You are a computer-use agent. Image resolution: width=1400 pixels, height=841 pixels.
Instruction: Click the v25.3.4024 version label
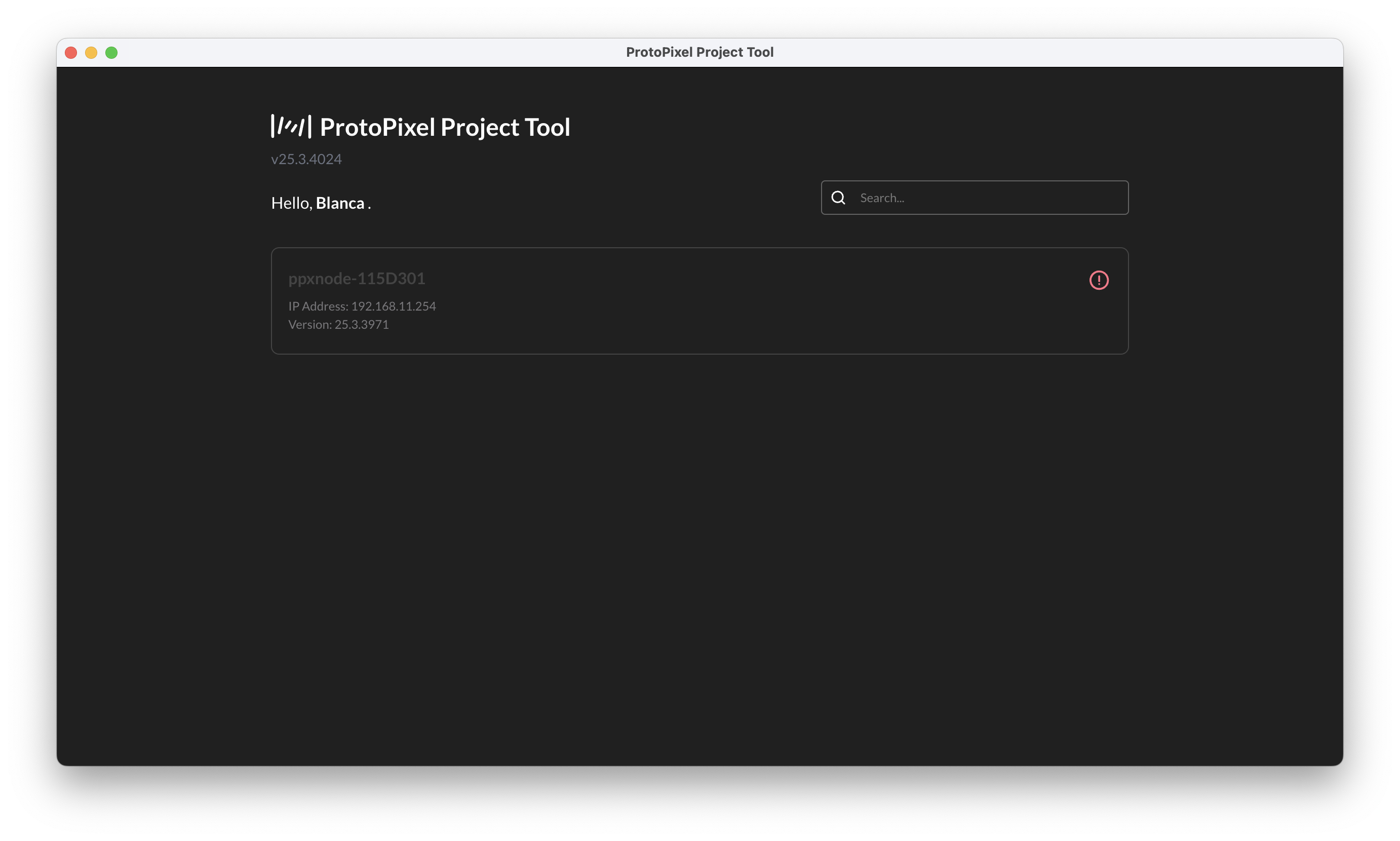point(306,159)
